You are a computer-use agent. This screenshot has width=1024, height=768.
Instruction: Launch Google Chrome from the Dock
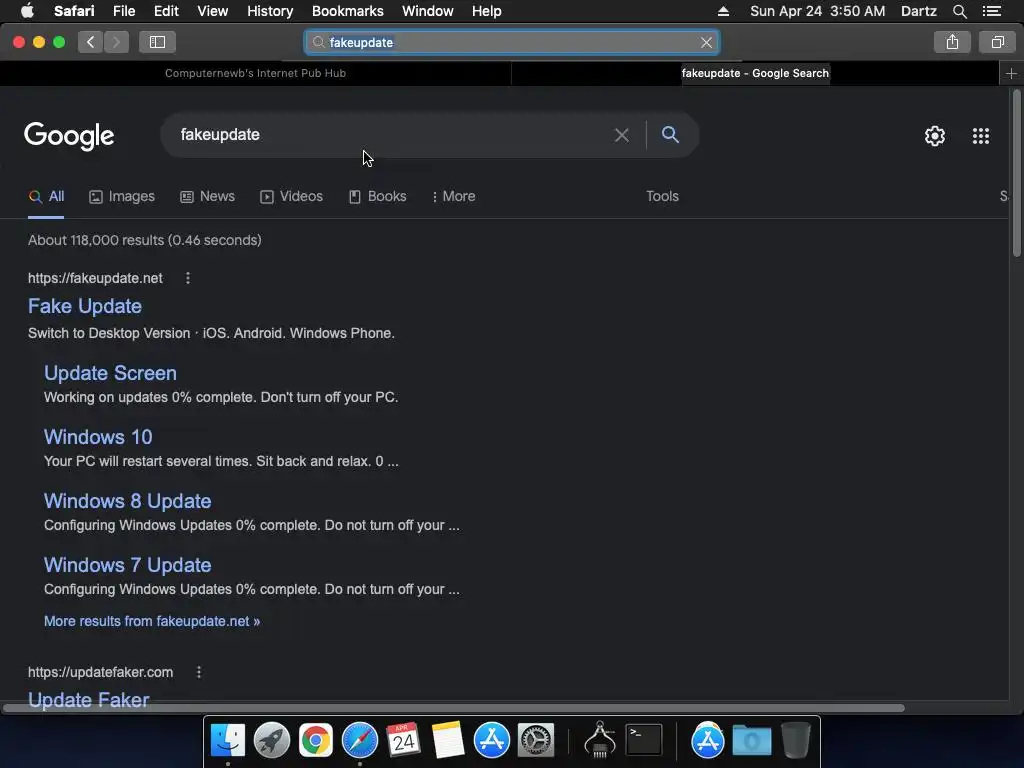coord(316,741)
